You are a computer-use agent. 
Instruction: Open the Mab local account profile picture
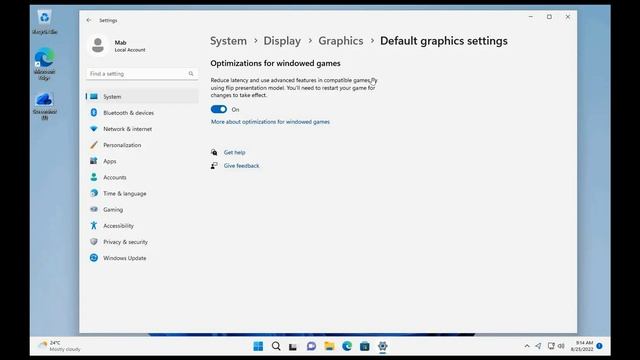(x=98, y=45)
